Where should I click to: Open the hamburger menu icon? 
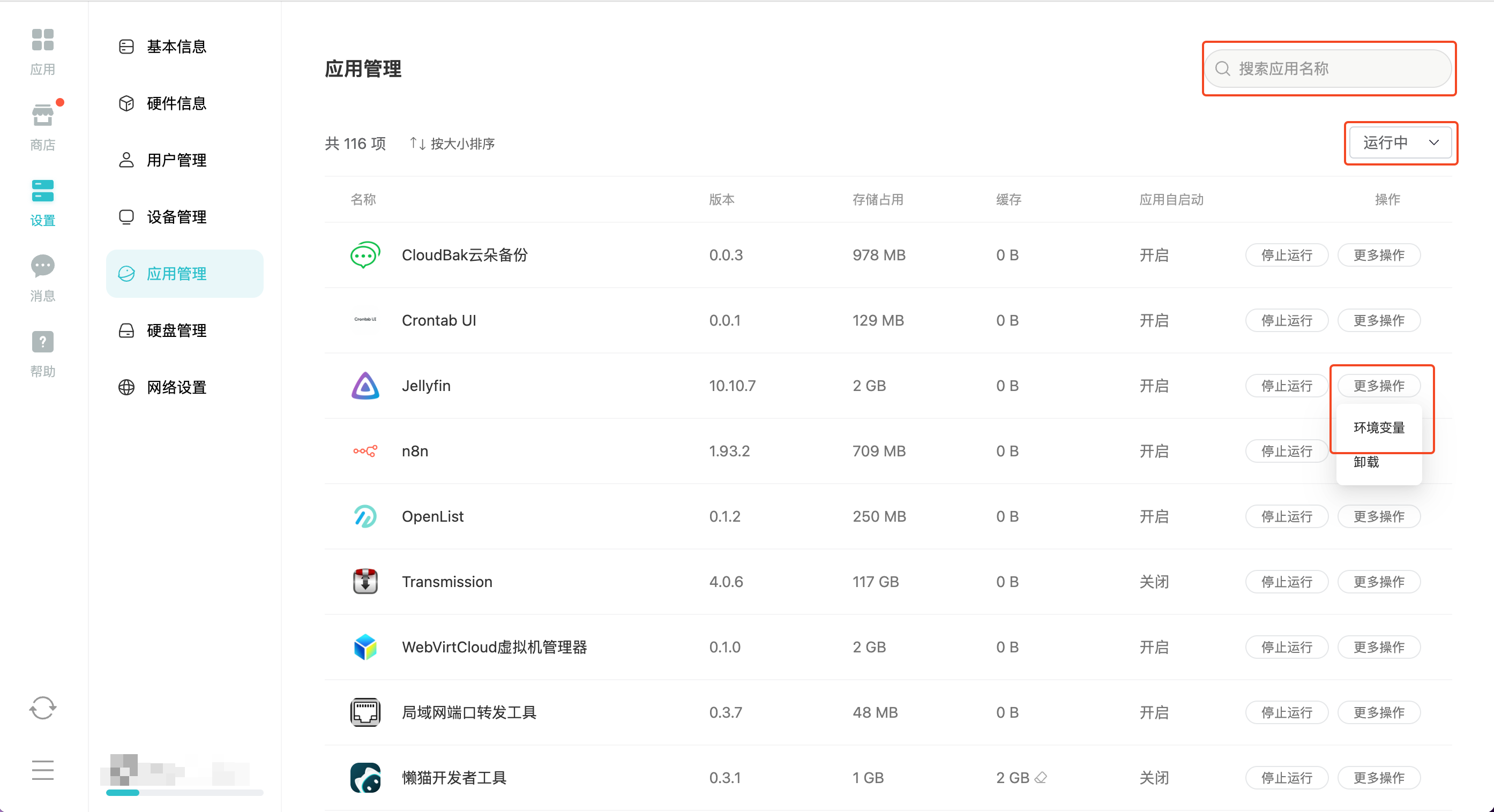(42, 770)
